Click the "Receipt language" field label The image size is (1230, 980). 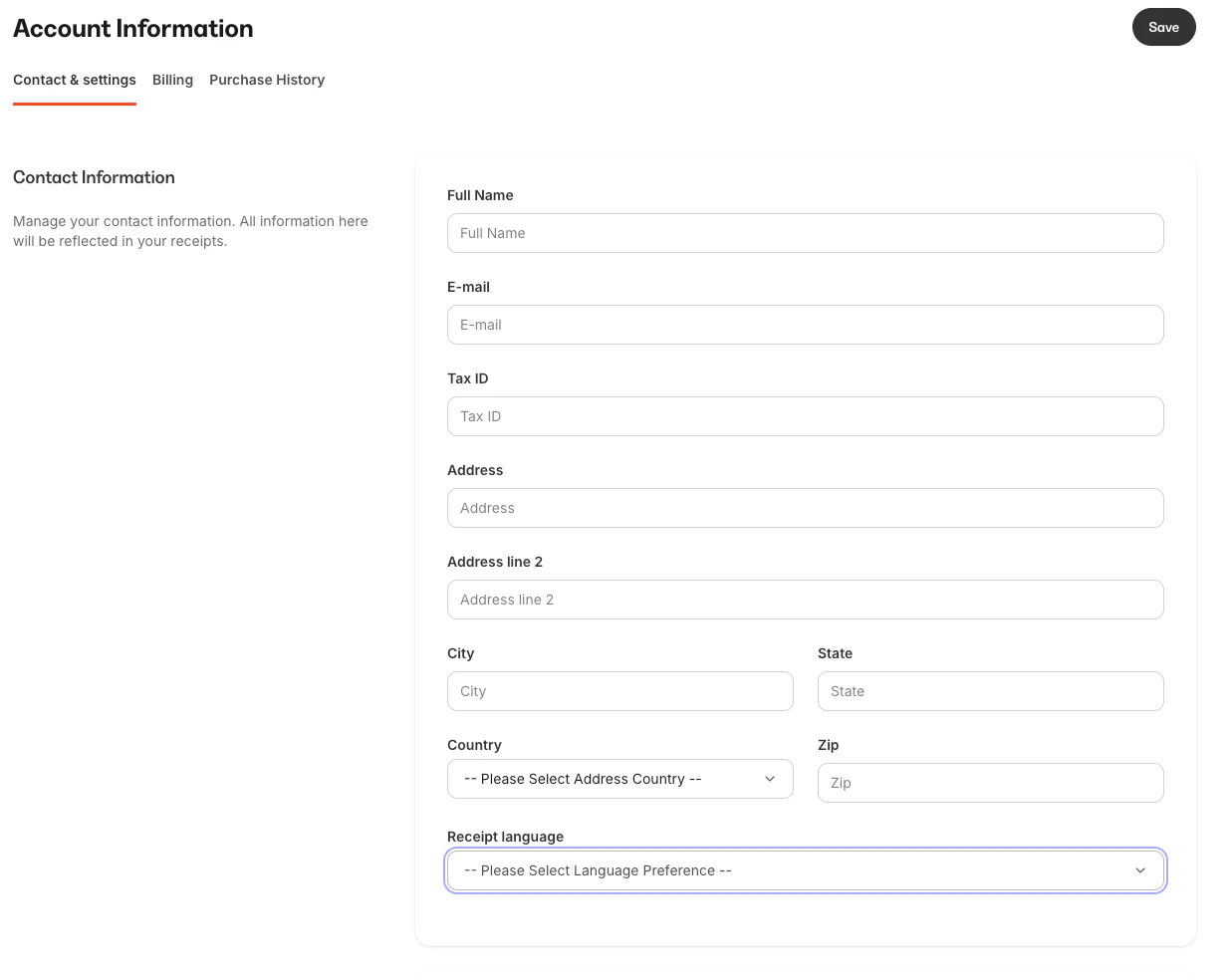505,837
